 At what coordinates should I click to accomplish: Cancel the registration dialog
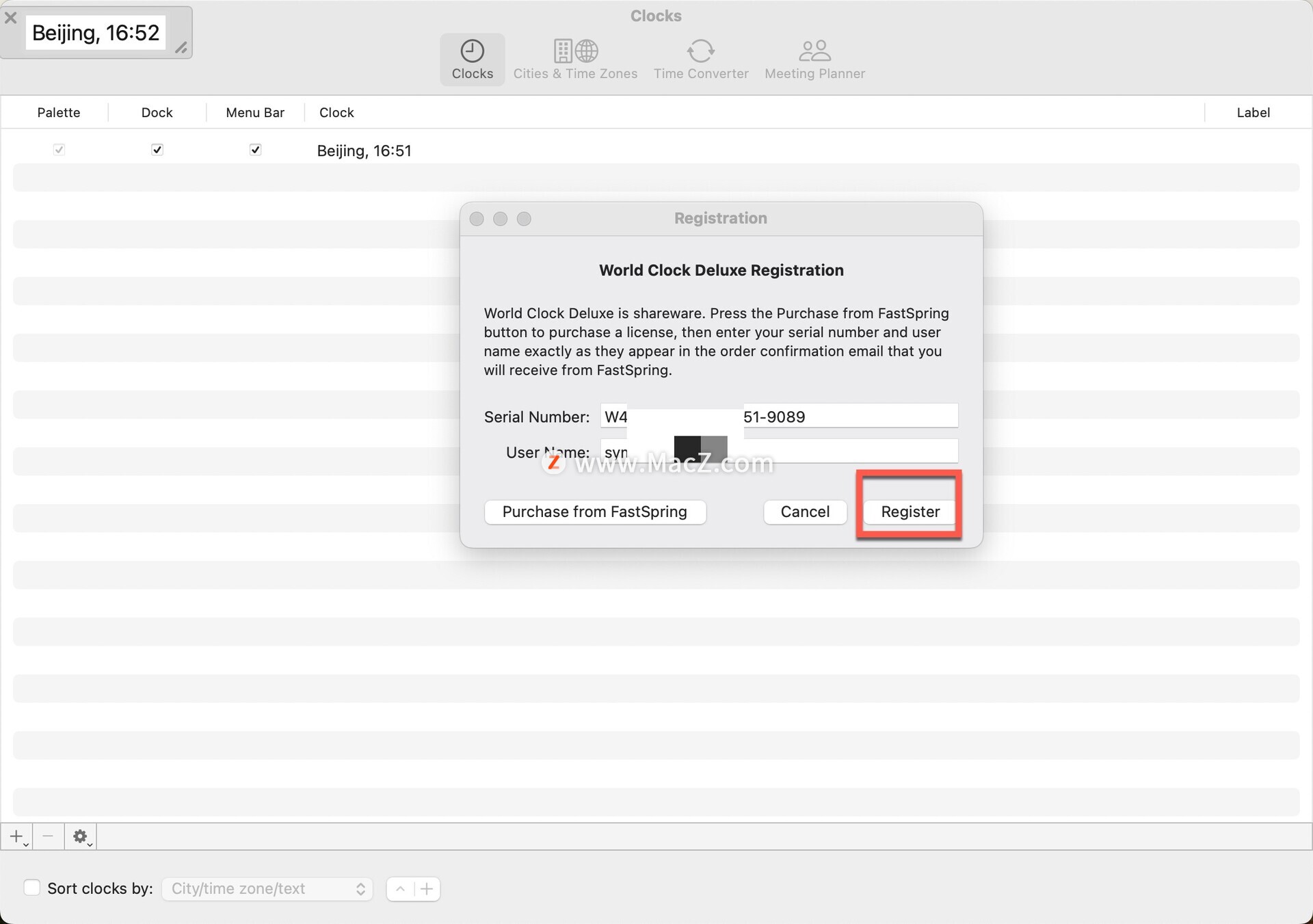pyautogui.click(x=805, y=512)
